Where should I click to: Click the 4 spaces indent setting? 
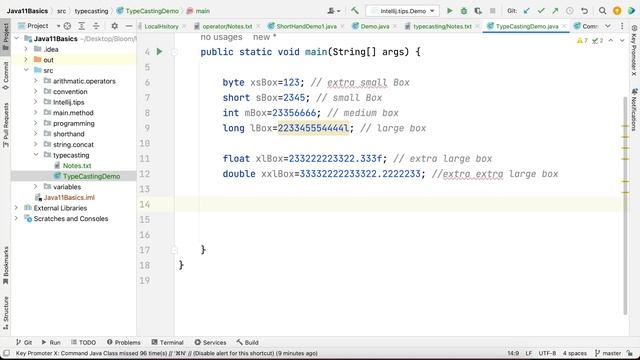574,353
